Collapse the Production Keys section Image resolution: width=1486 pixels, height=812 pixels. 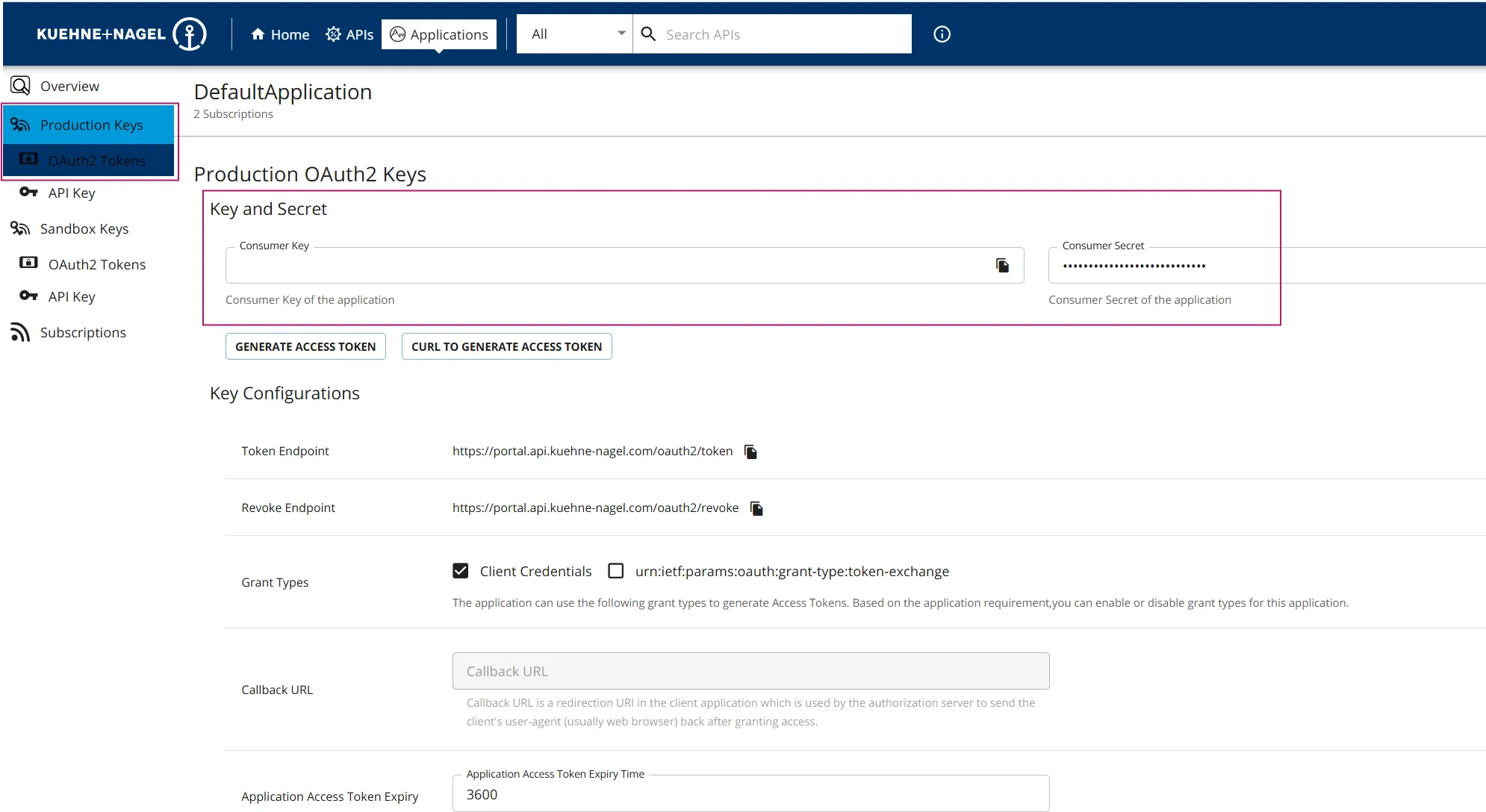[x=91, y=125]
